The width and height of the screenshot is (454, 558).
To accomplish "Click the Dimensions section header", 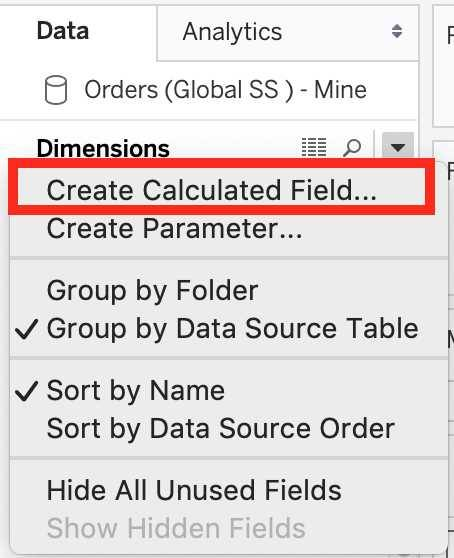I will pyautogui.click(x=103, y=148).
